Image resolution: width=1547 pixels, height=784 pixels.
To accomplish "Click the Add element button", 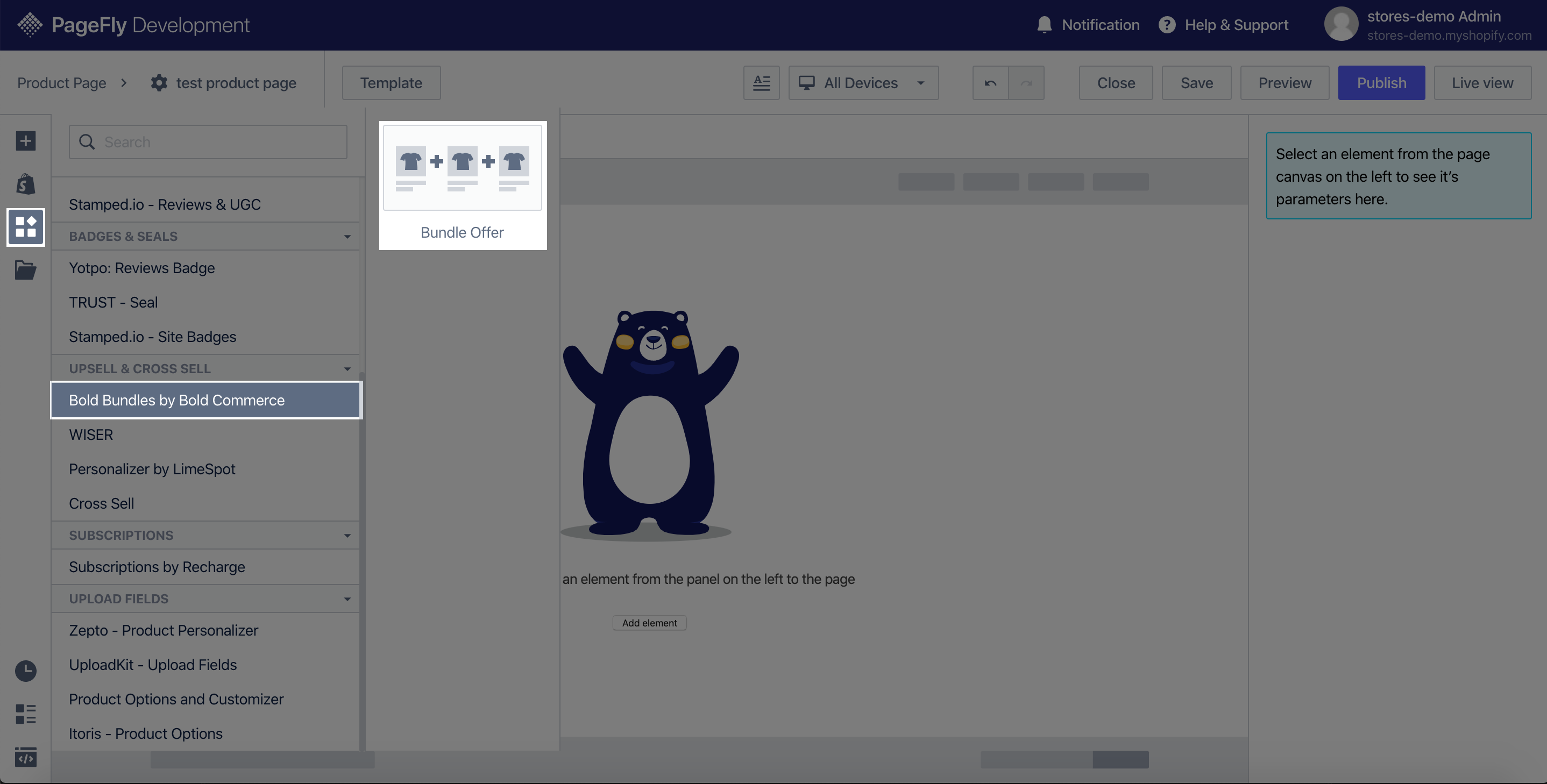I will [x=649, y=623].
